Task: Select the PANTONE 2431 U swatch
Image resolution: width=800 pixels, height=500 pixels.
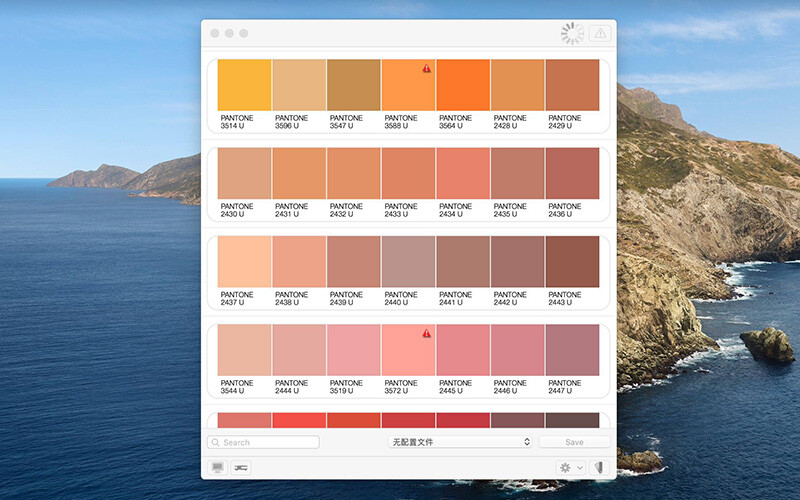Action: (299, 173)
